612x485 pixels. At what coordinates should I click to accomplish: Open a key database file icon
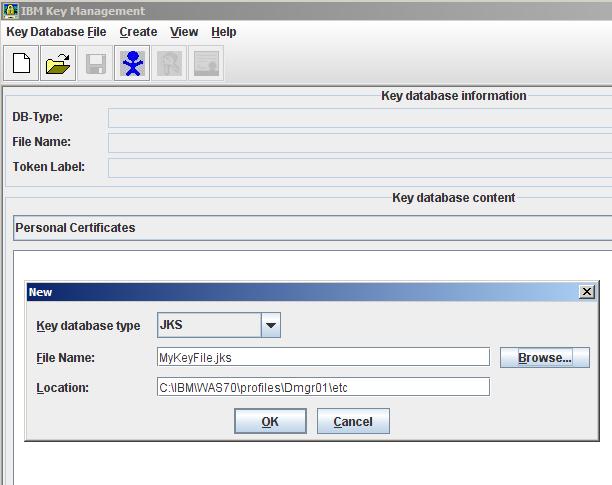58,63
